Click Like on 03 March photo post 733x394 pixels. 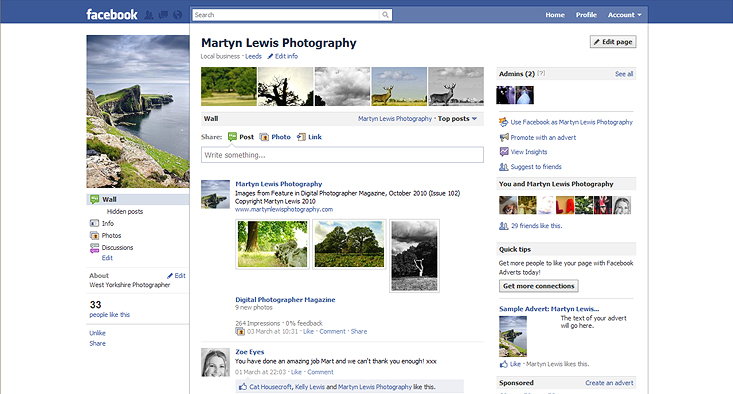309,331
